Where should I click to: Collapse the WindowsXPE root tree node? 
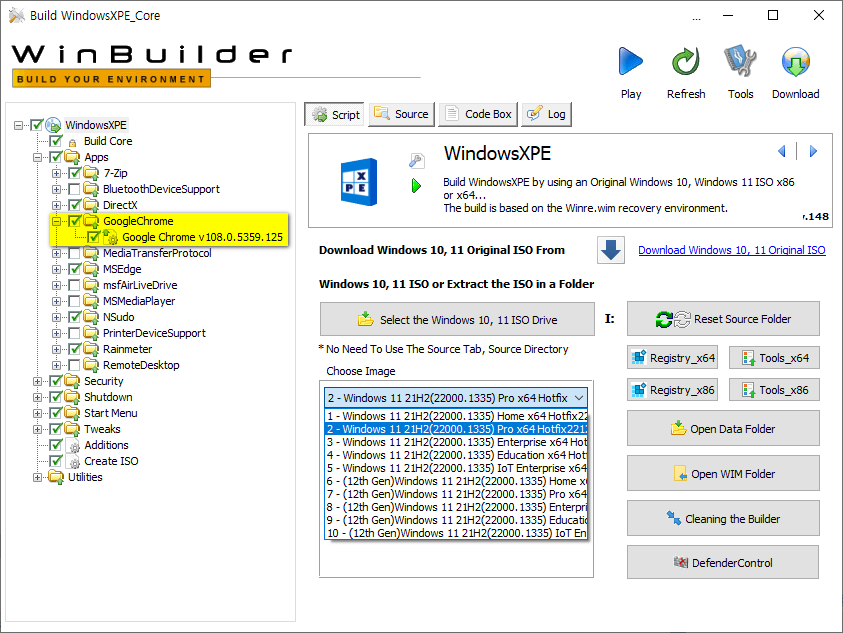coord(19,125)
